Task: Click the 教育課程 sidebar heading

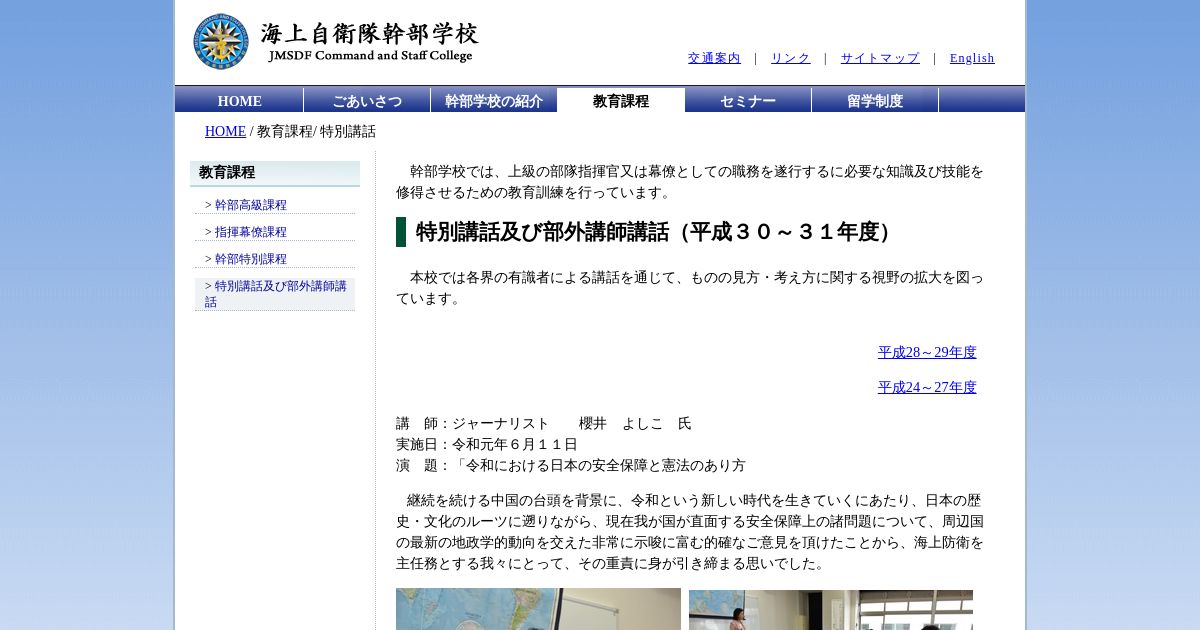Action: tap(275, 173)
